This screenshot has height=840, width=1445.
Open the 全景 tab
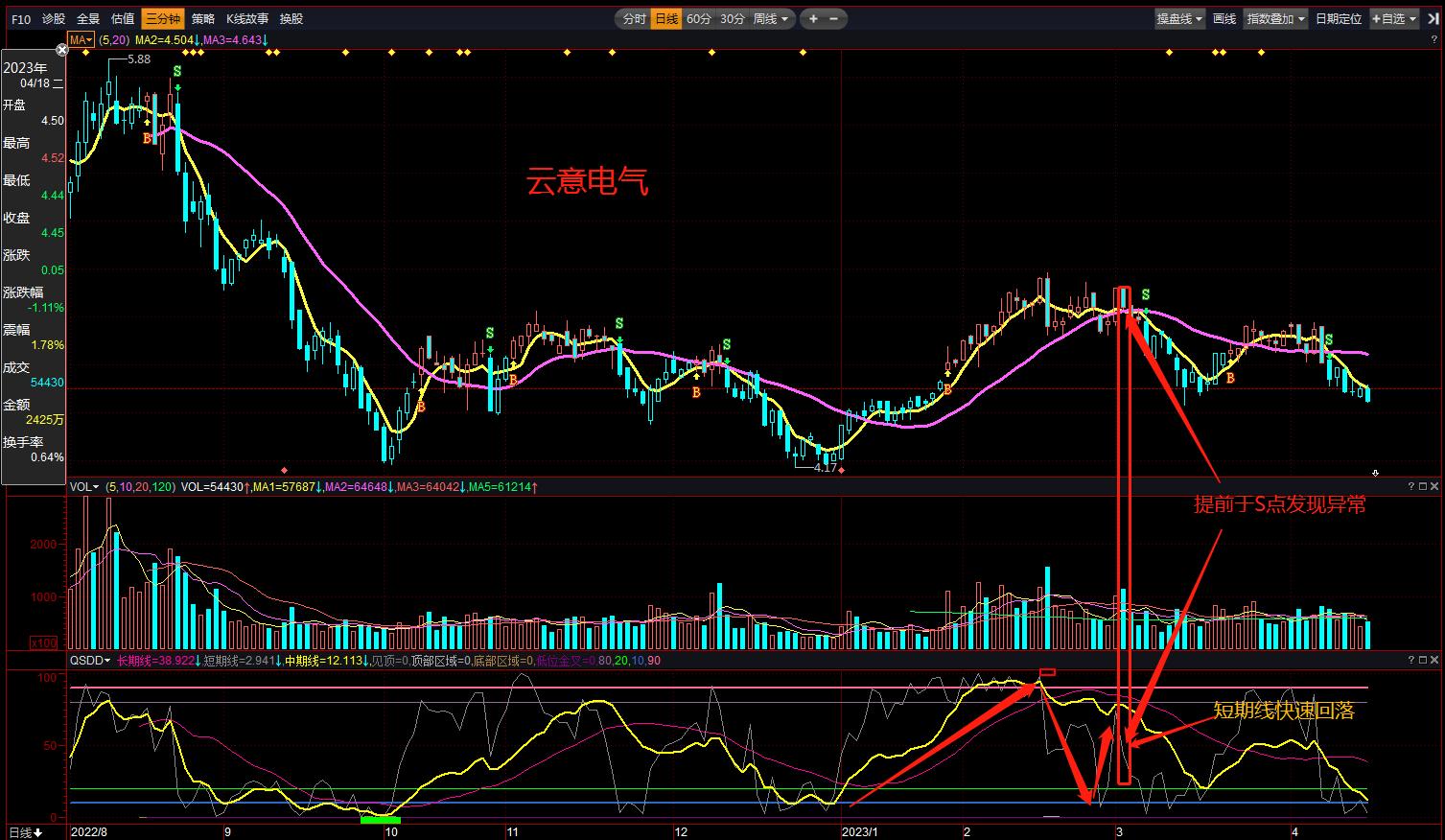coord(88,18)
